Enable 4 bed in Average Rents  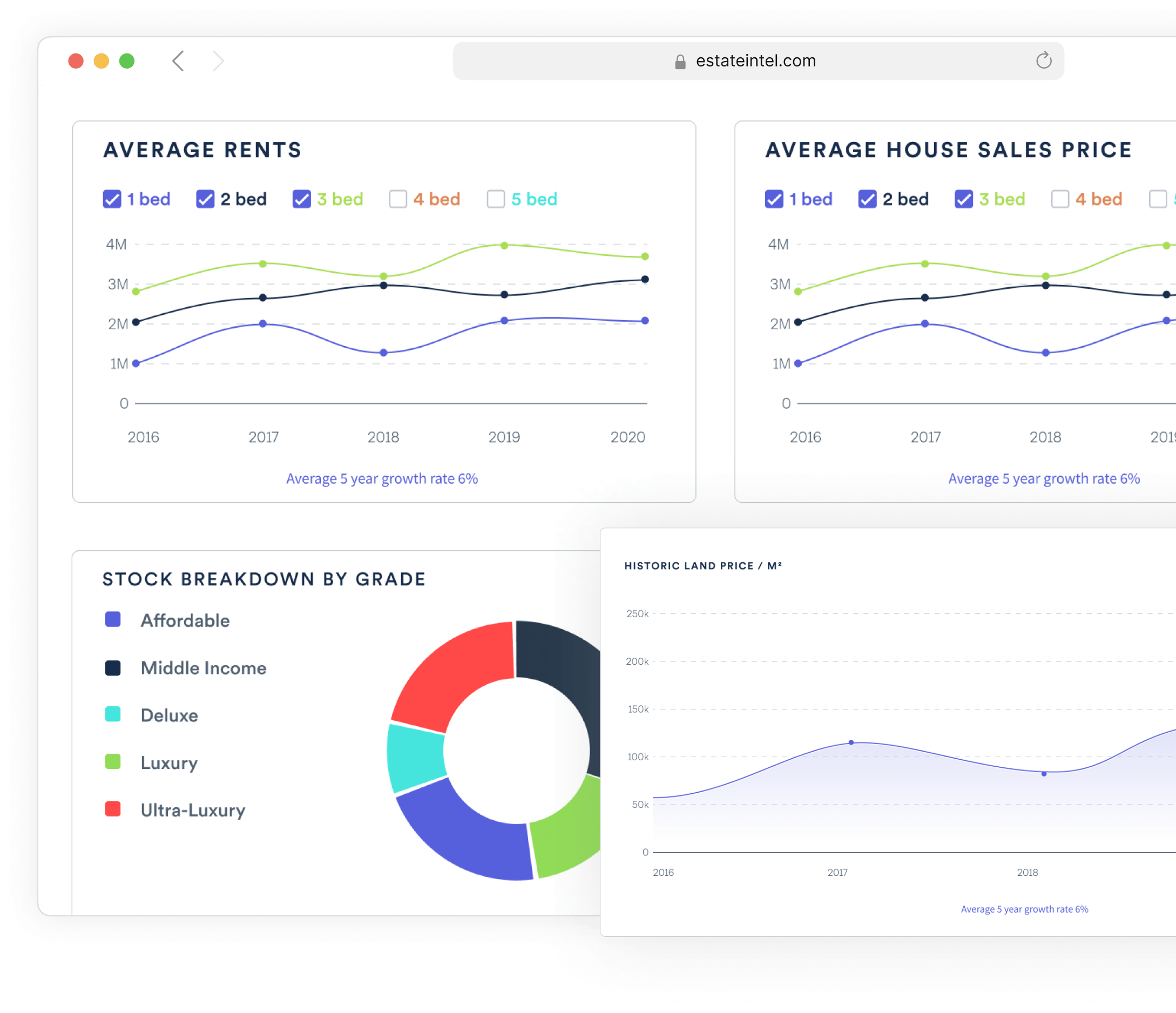[398, 199]
